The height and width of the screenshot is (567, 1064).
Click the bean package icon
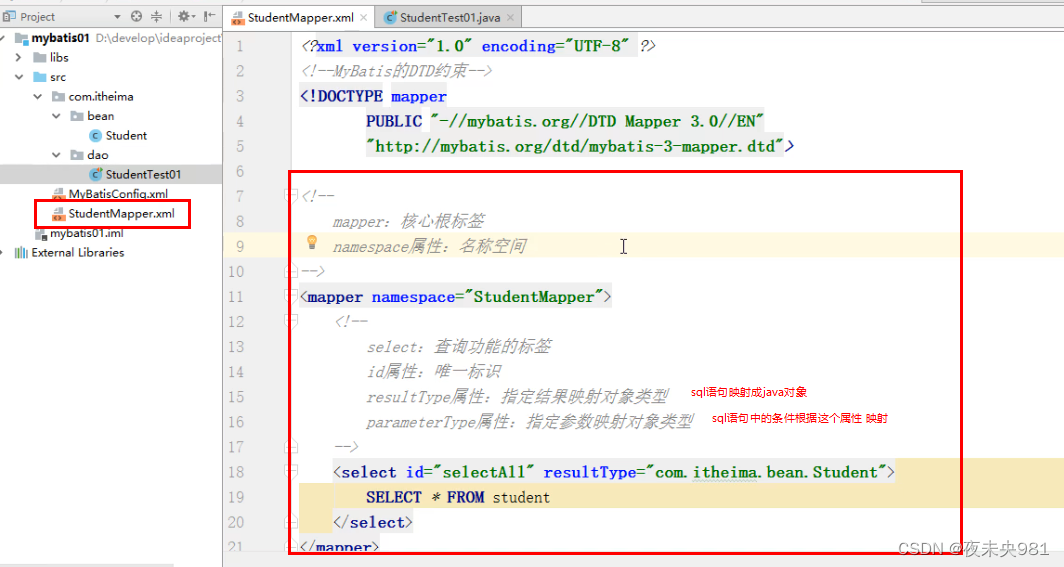pos(77,117)
